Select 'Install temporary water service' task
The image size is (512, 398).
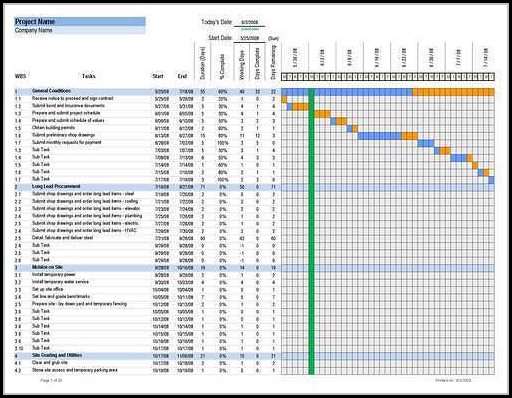click(x=60, y=282)
